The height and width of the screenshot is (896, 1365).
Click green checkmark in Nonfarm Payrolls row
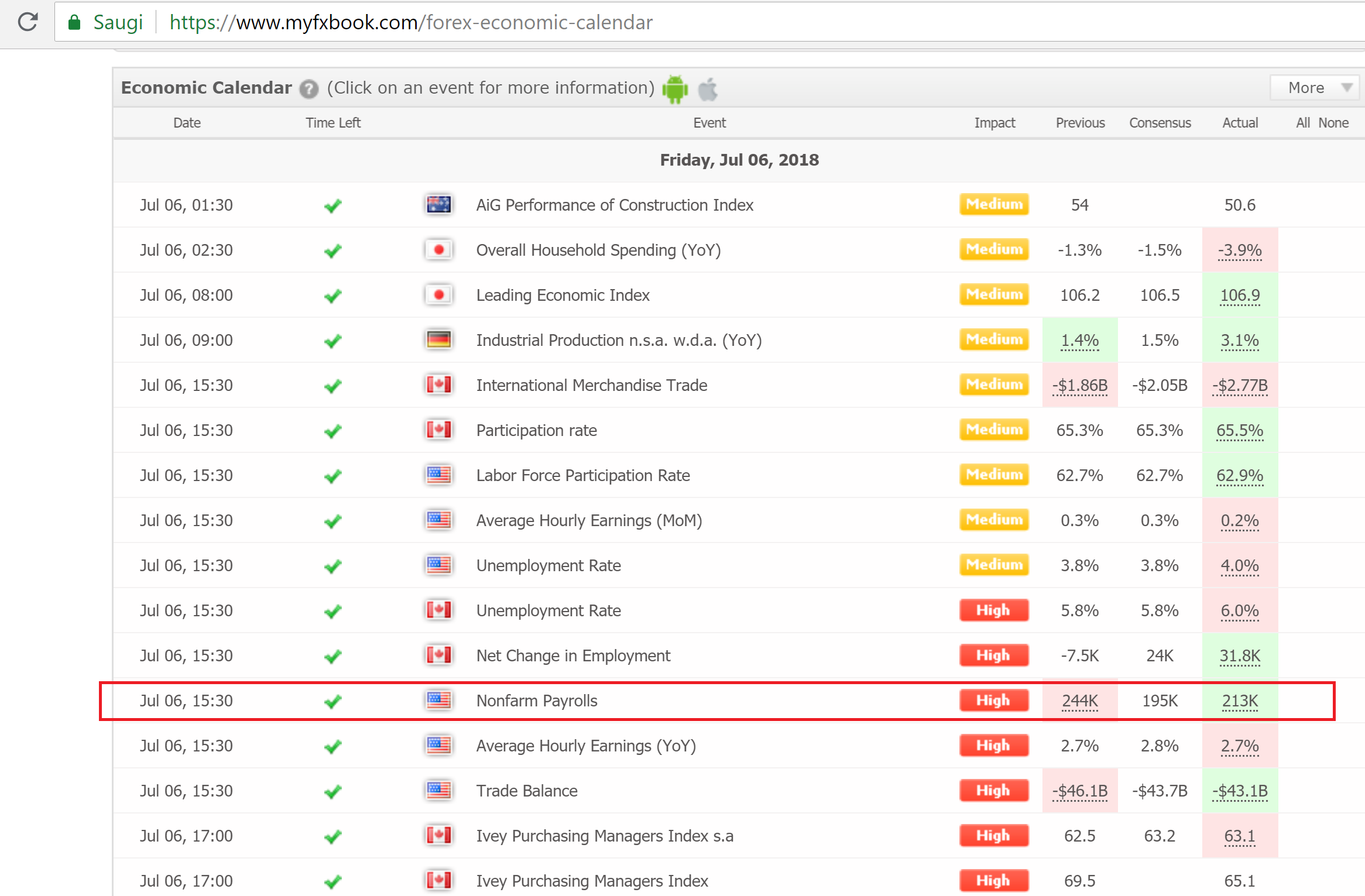(x=333, y=701)
